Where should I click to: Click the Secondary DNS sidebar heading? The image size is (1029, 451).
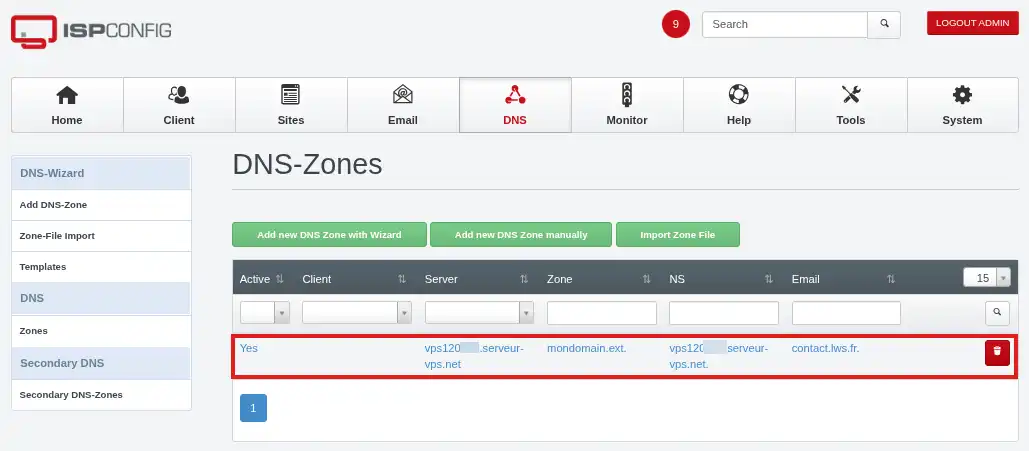pyautogui.click(x=101, y=363)
